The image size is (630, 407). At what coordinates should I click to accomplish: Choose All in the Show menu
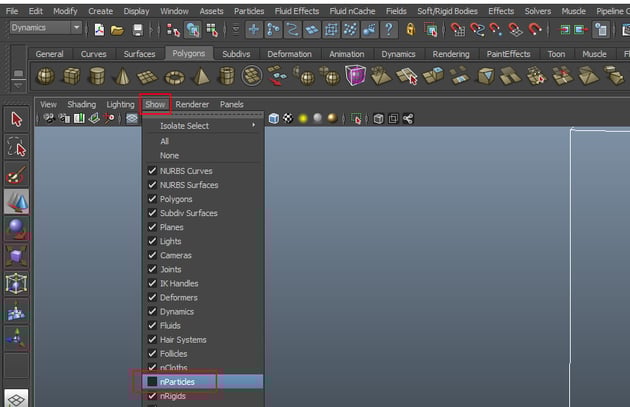point(203,141)
